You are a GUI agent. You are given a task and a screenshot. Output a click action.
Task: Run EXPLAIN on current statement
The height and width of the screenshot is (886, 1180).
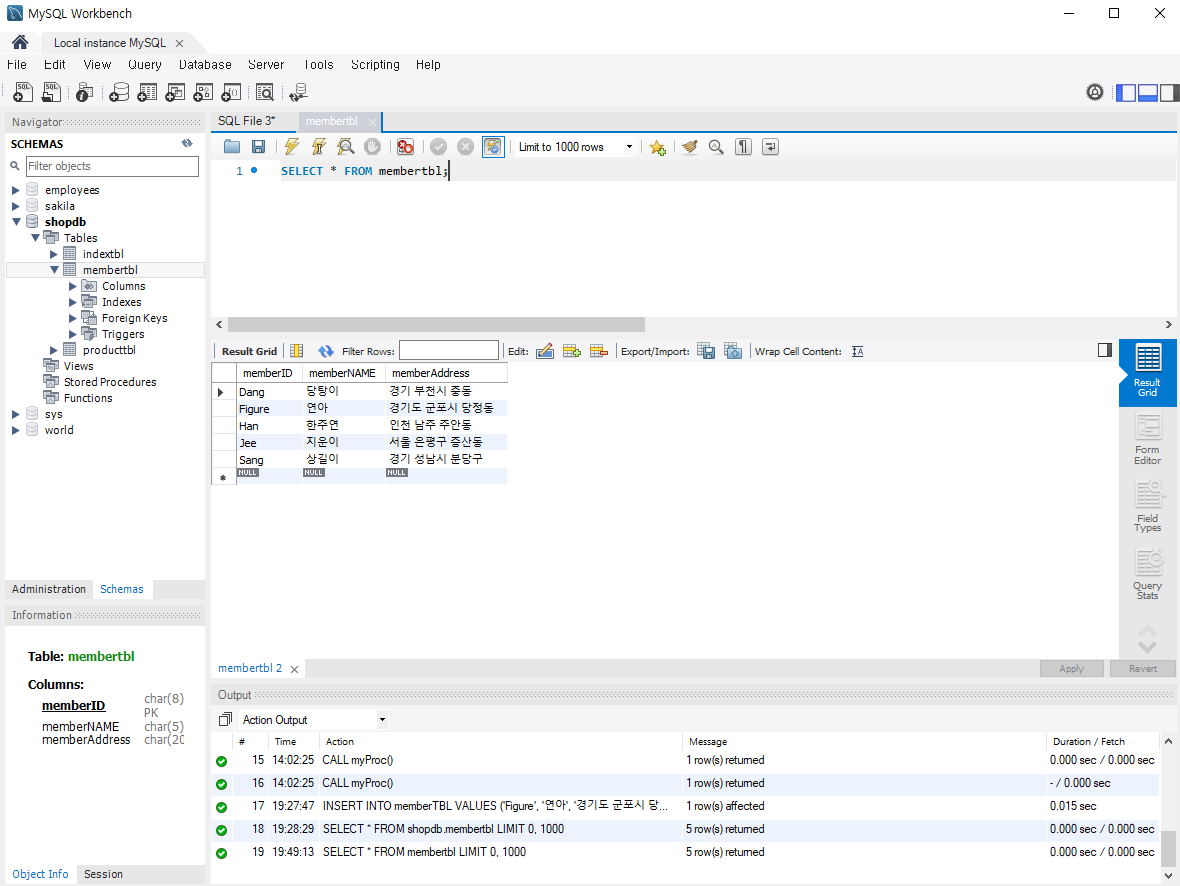click(x=345, y=147)
